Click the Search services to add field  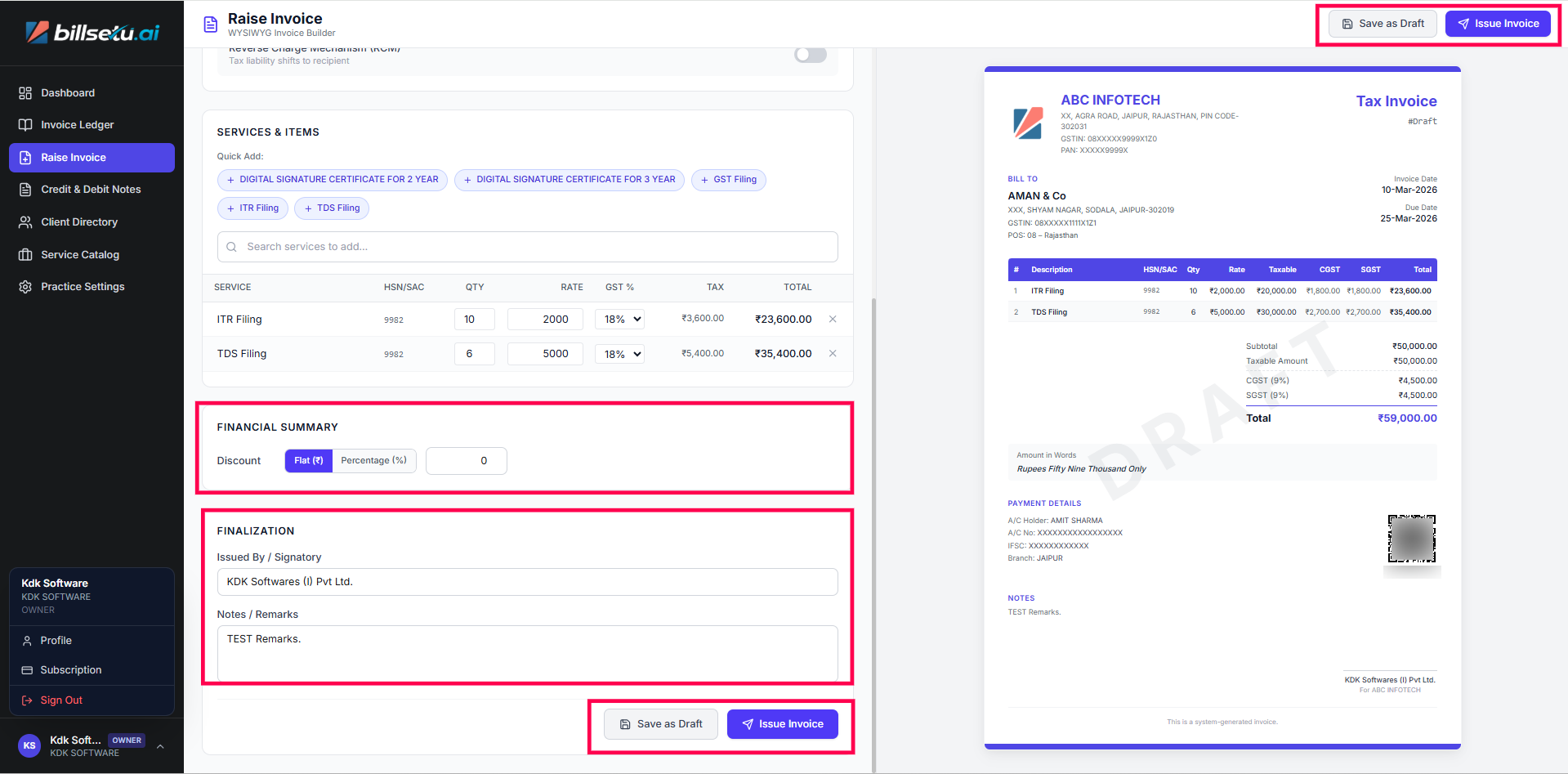pos(528,247)
